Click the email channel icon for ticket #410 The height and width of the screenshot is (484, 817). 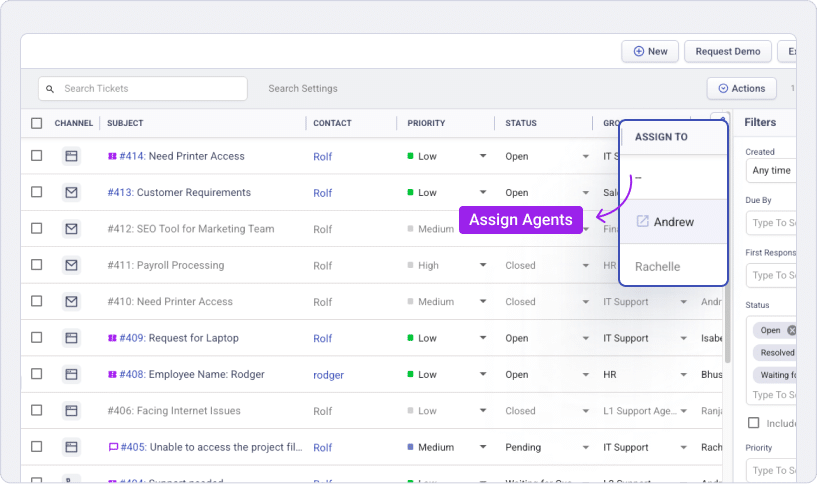71,302
